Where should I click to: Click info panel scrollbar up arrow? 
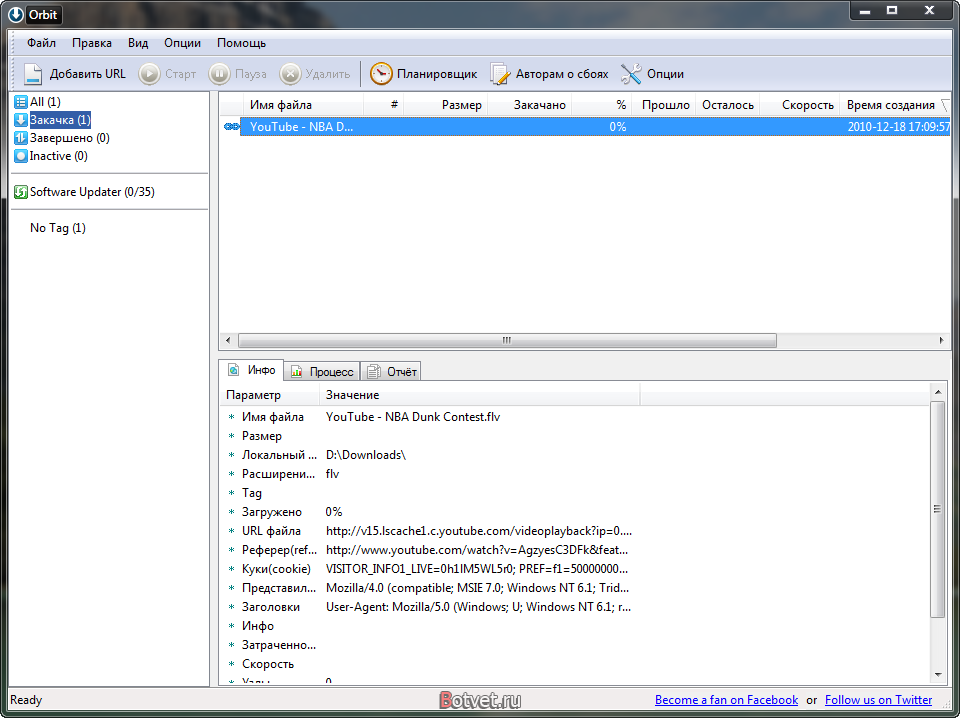tap(938, 392)
